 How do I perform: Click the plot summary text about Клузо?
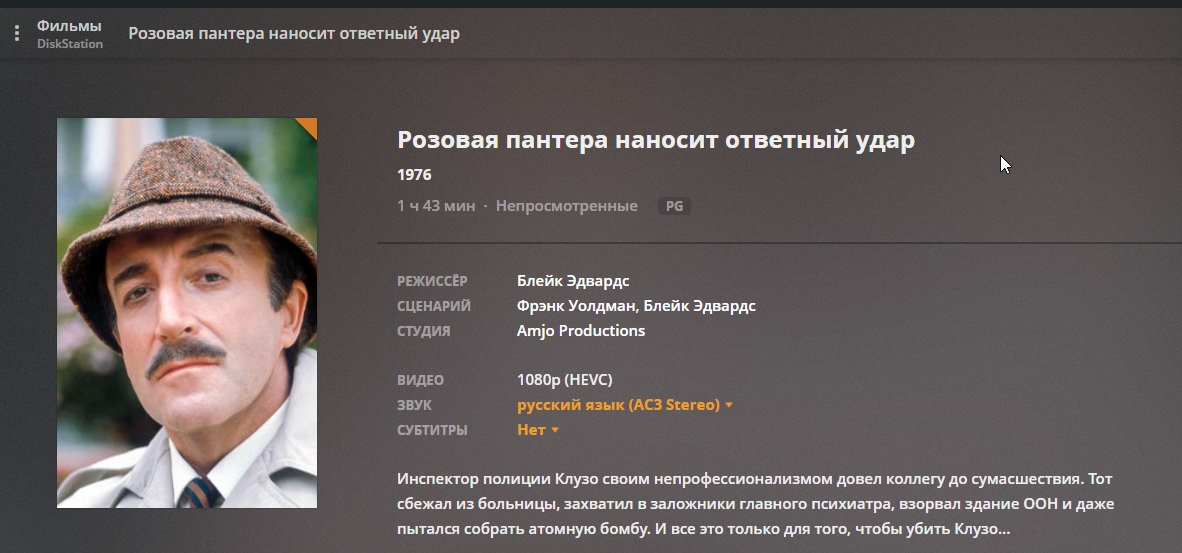pos(755,504)
